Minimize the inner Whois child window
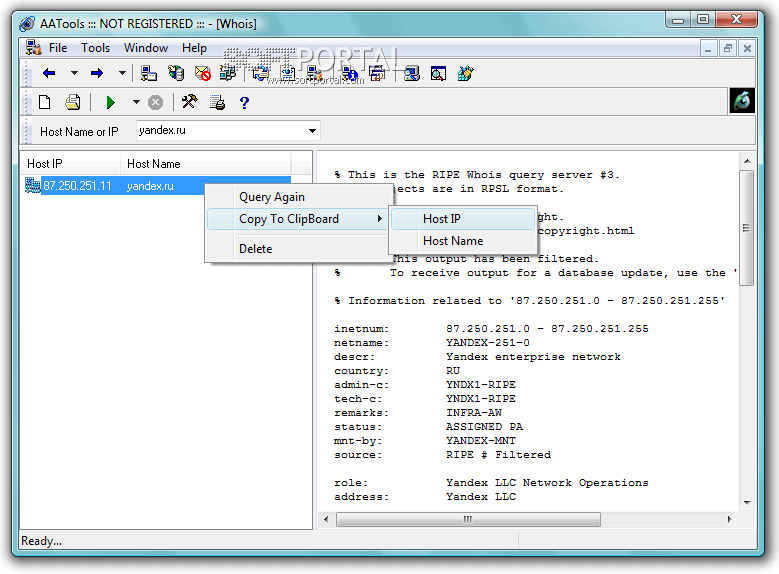This screenshot has height=574, width=779. click(x=708, y=49)
